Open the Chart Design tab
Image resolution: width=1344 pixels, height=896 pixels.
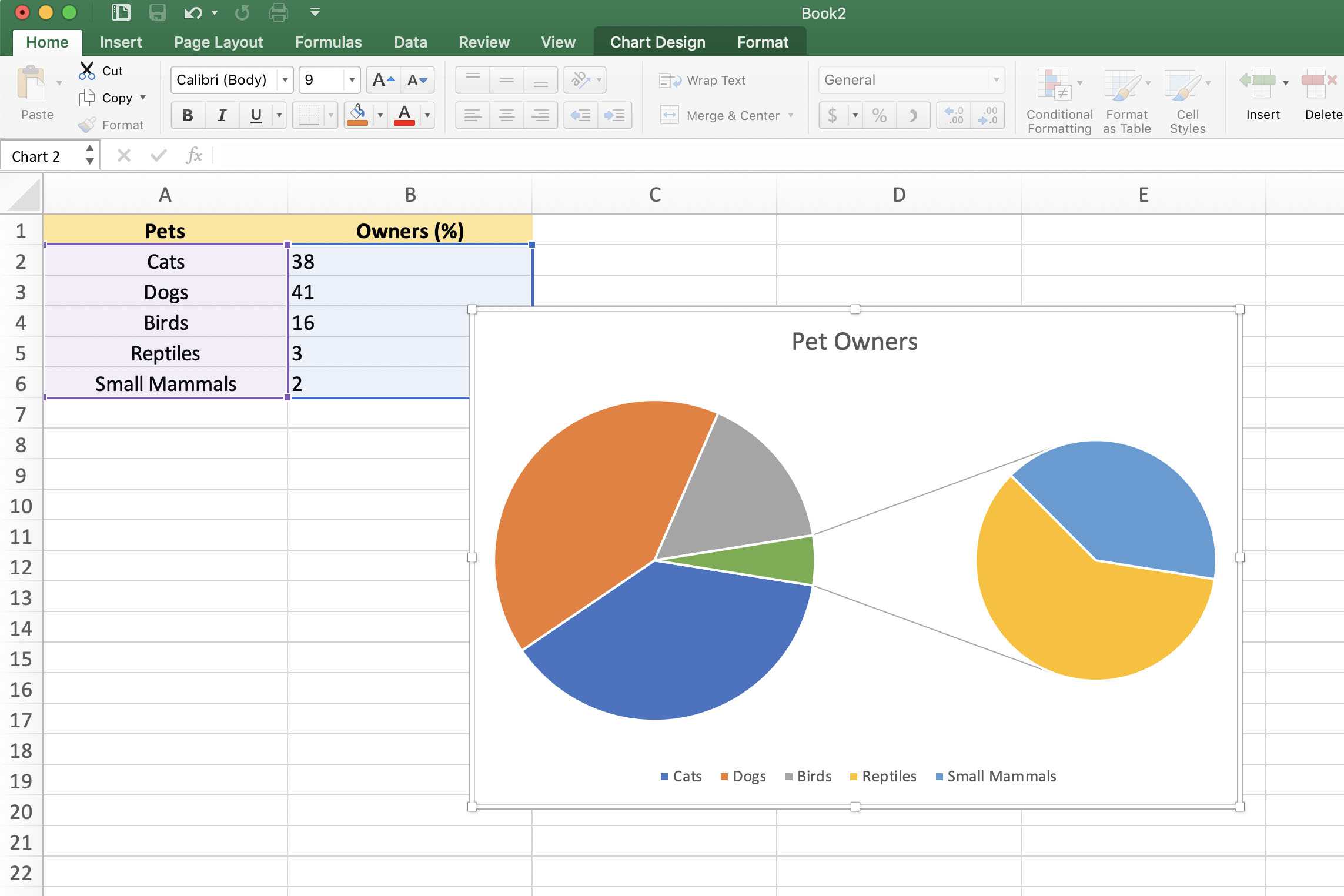point(656,41)
